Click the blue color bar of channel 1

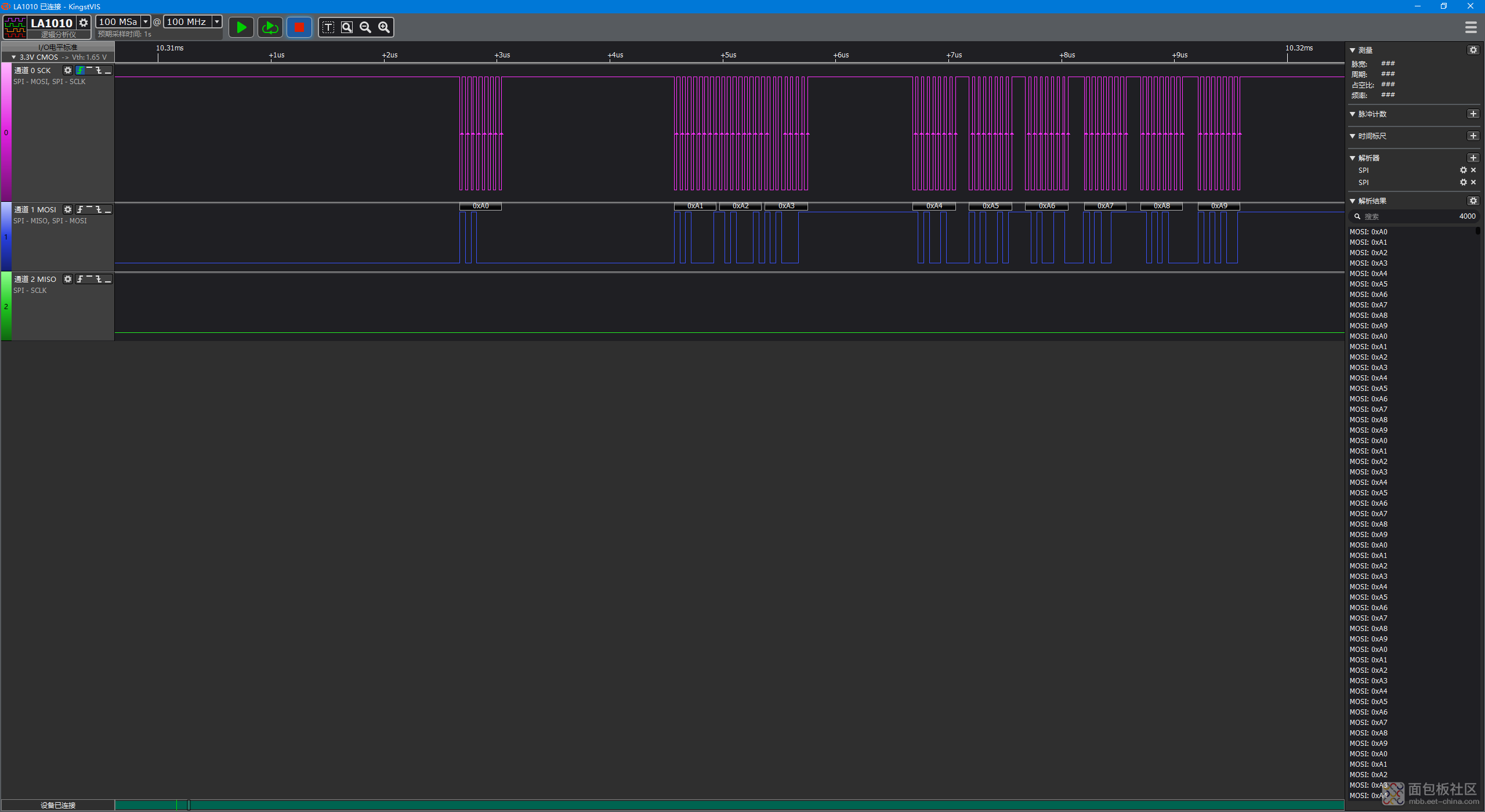pyautogui.click(x=6, y=237)
